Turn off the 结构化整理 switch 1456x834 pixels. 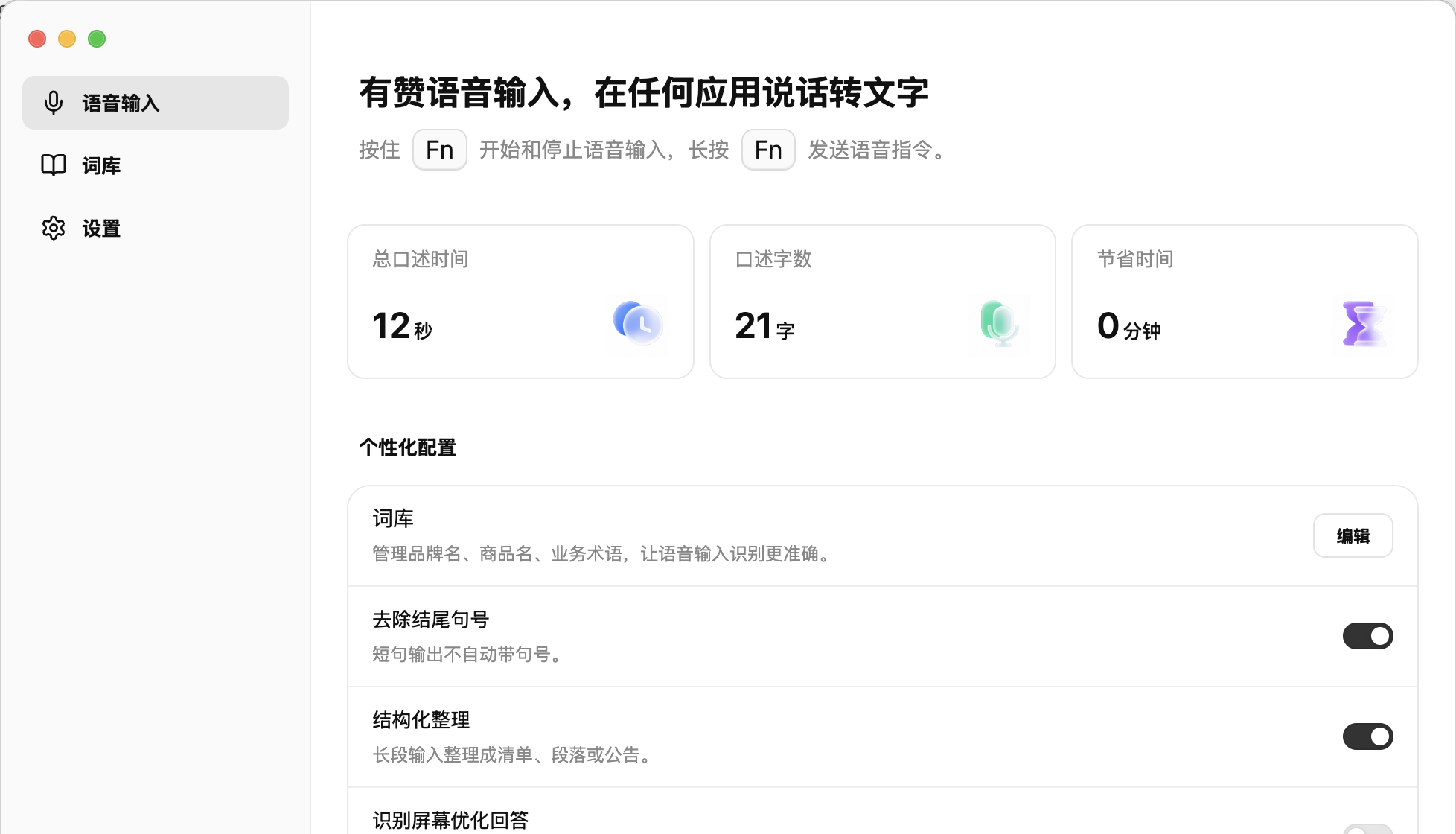click(1367, 736)
